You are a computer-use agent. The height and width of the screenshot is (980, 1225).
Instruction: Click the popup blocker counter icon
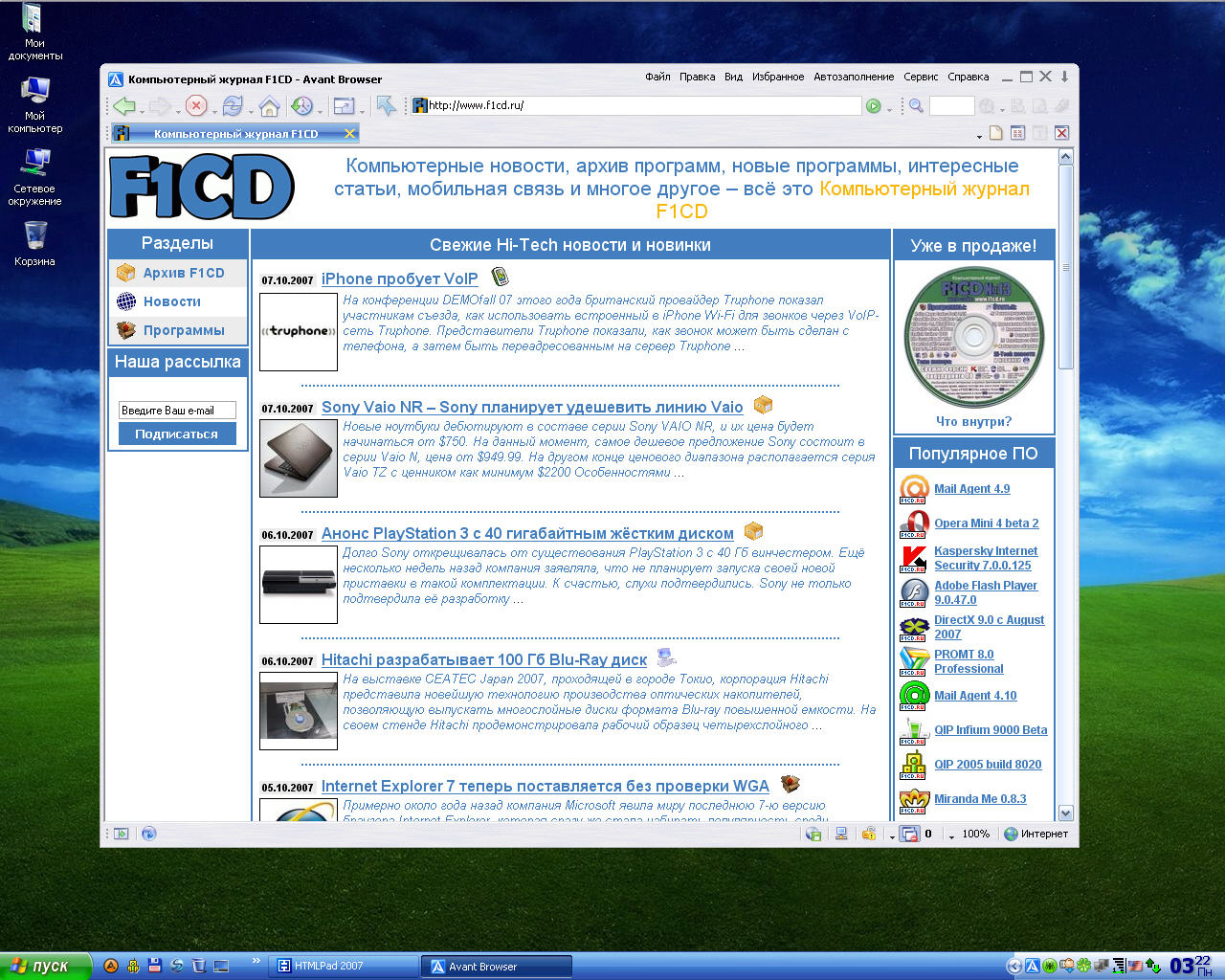pyautogui.click(x=909, y=834)
